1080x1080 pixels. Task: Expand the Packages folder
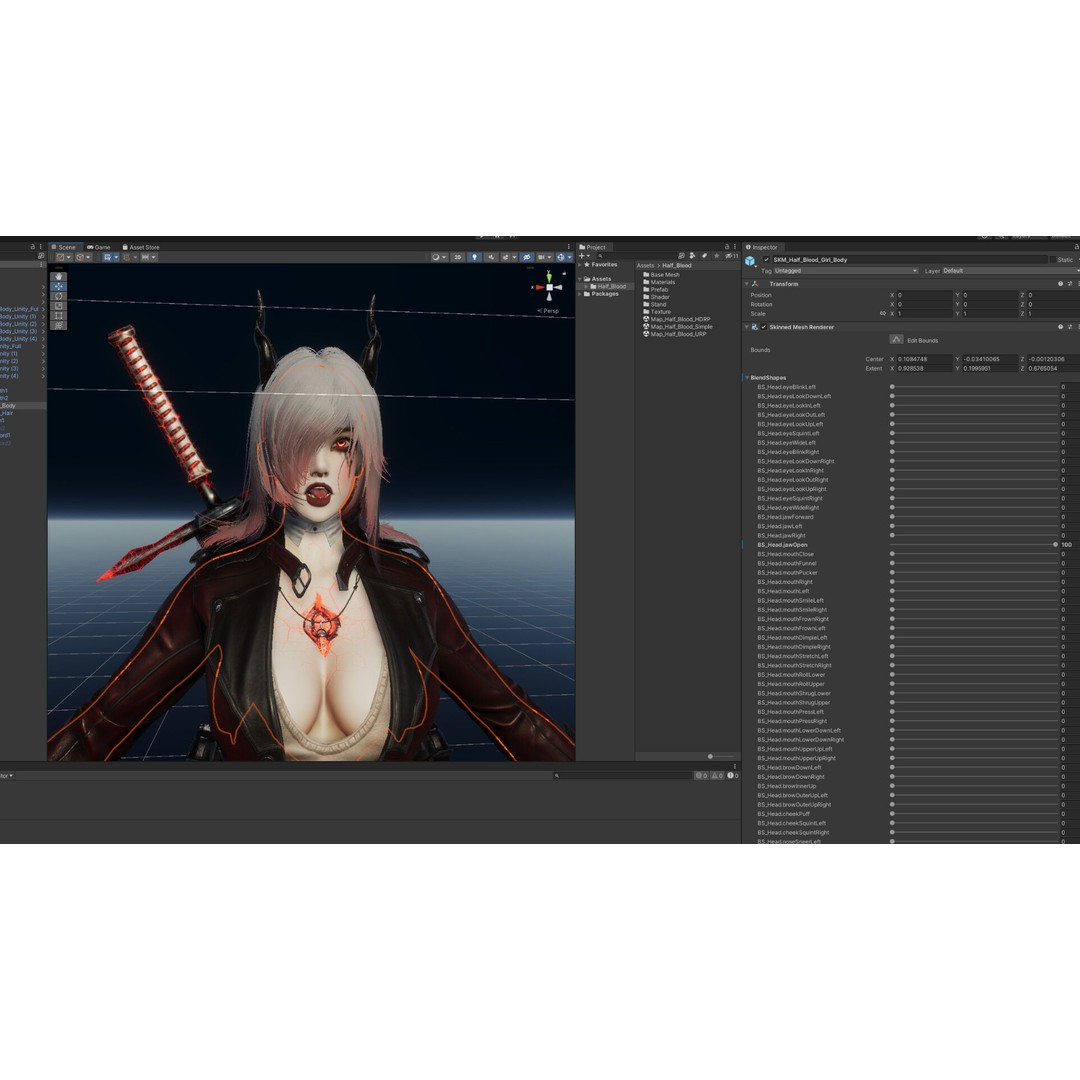(580, 294)
